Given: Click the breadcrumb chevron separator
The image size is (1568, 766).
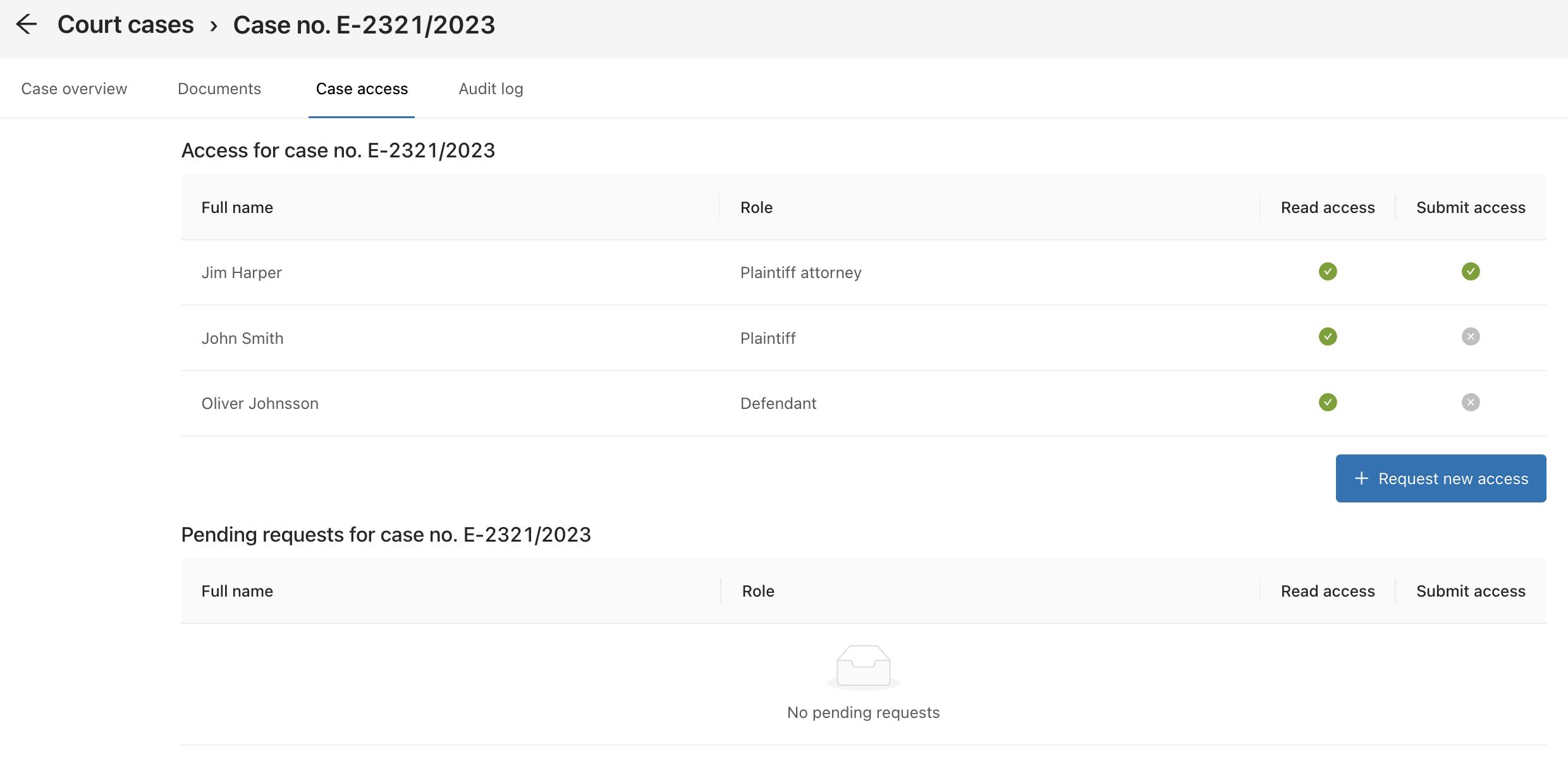Looking at the screenshot, I should [214, 26].
